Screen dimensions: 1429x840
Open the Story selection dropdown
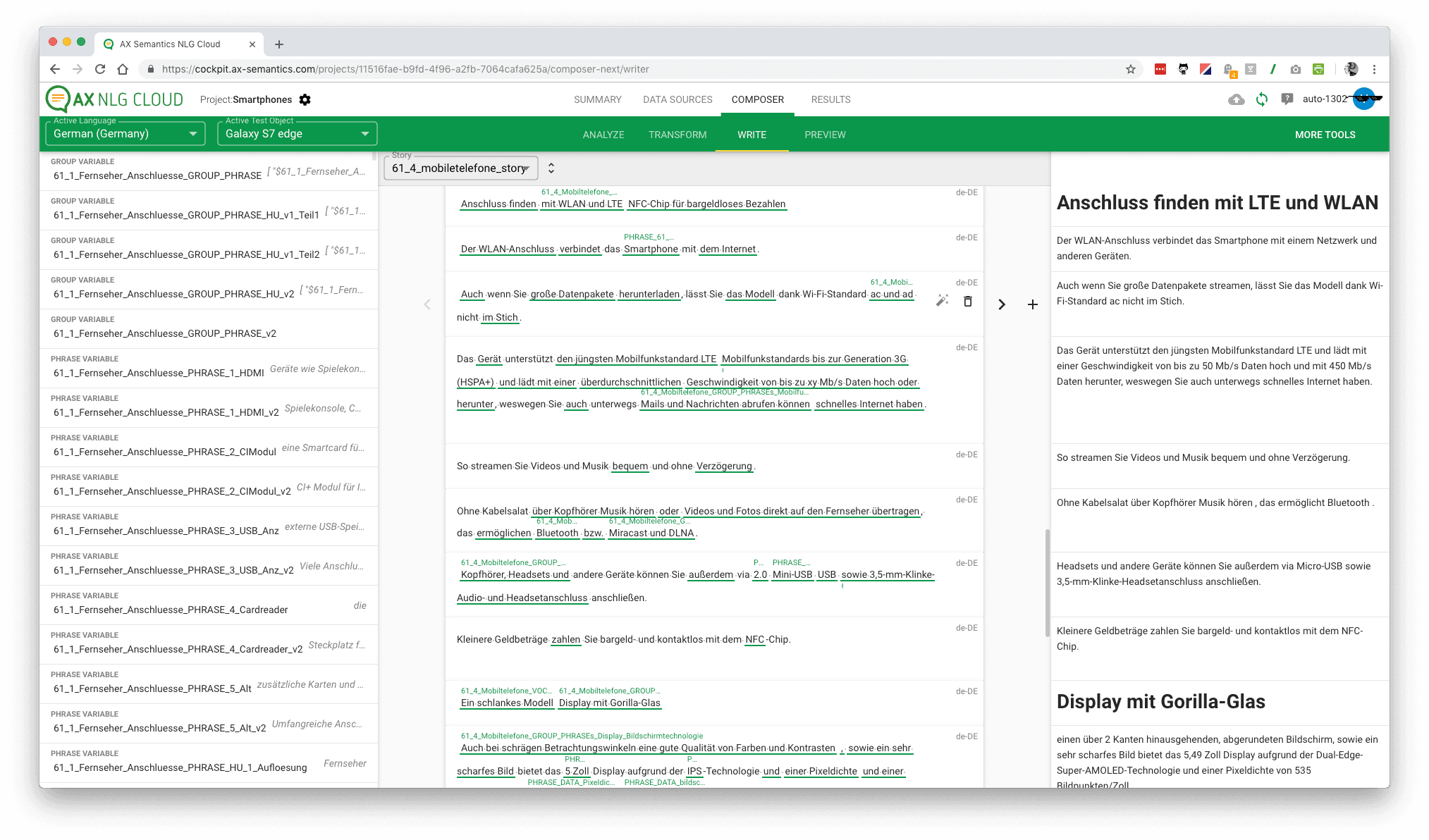(460, 168)
